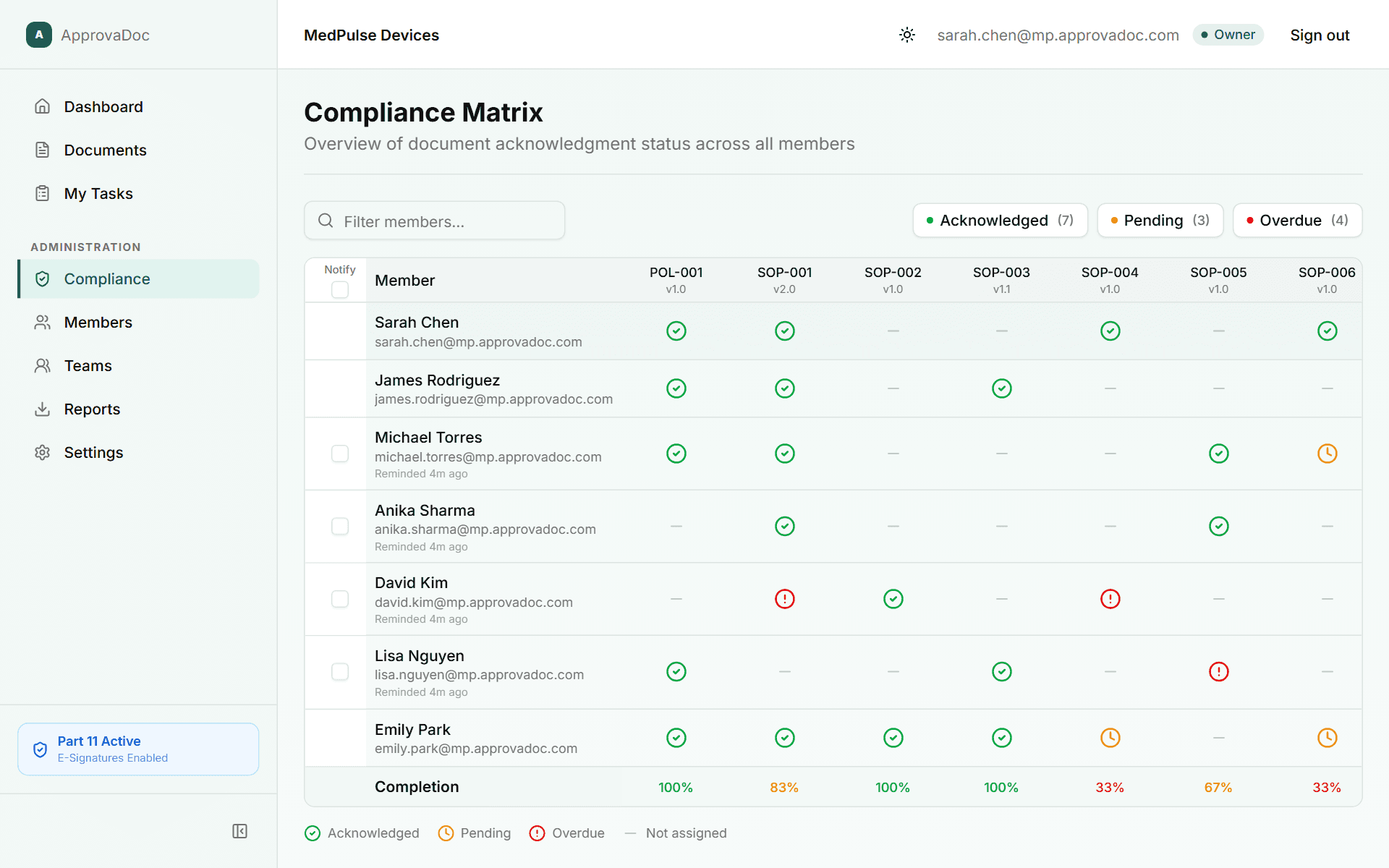Screen dimensions: 1389x868
Task: Select David Kim's notify checkbox
Action: [339, 599]
